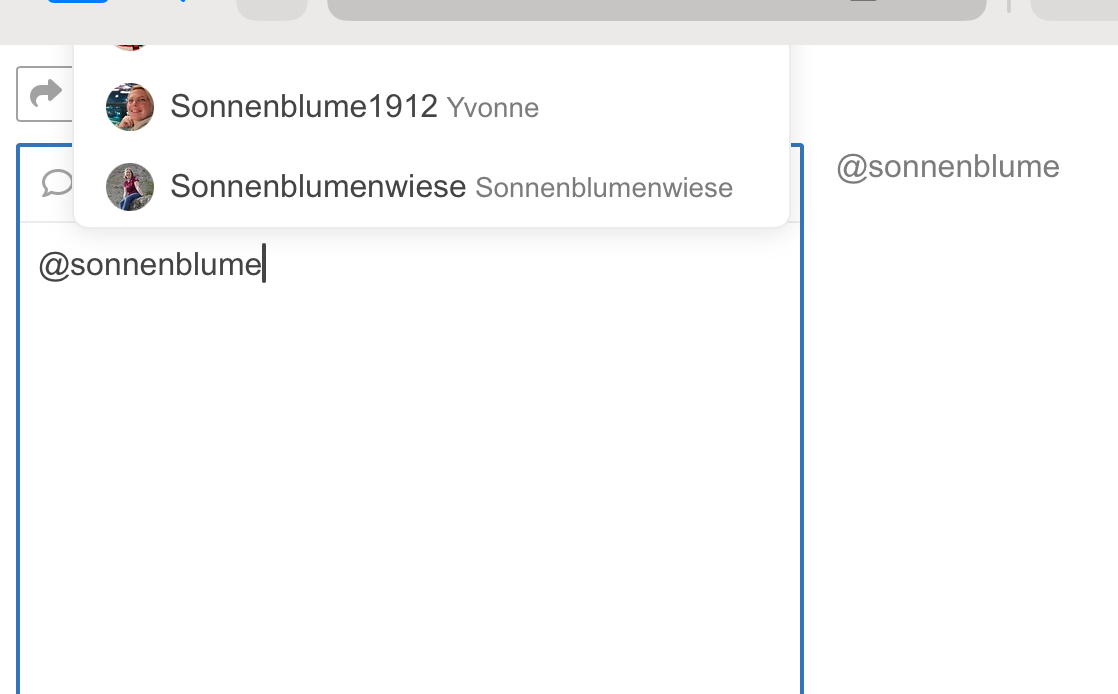The width and height of the screenshot is (1118, 694).
Task: Click the Sonnenblumenwiese profile avatar
Action: click(x=130, y=187)
